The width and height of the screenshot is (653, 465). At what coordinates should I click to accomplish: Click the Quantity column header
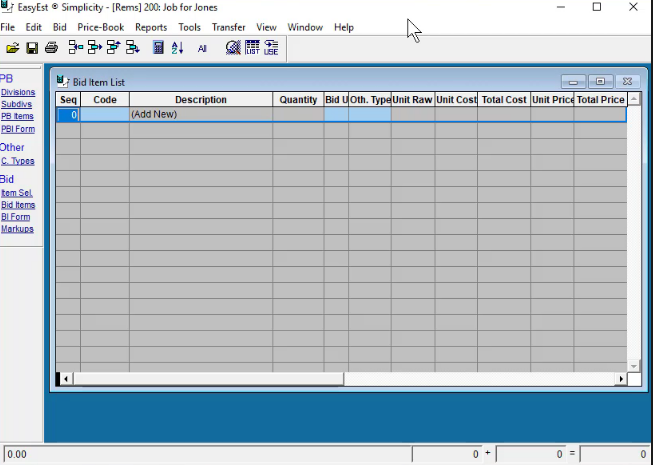point(298,99)
